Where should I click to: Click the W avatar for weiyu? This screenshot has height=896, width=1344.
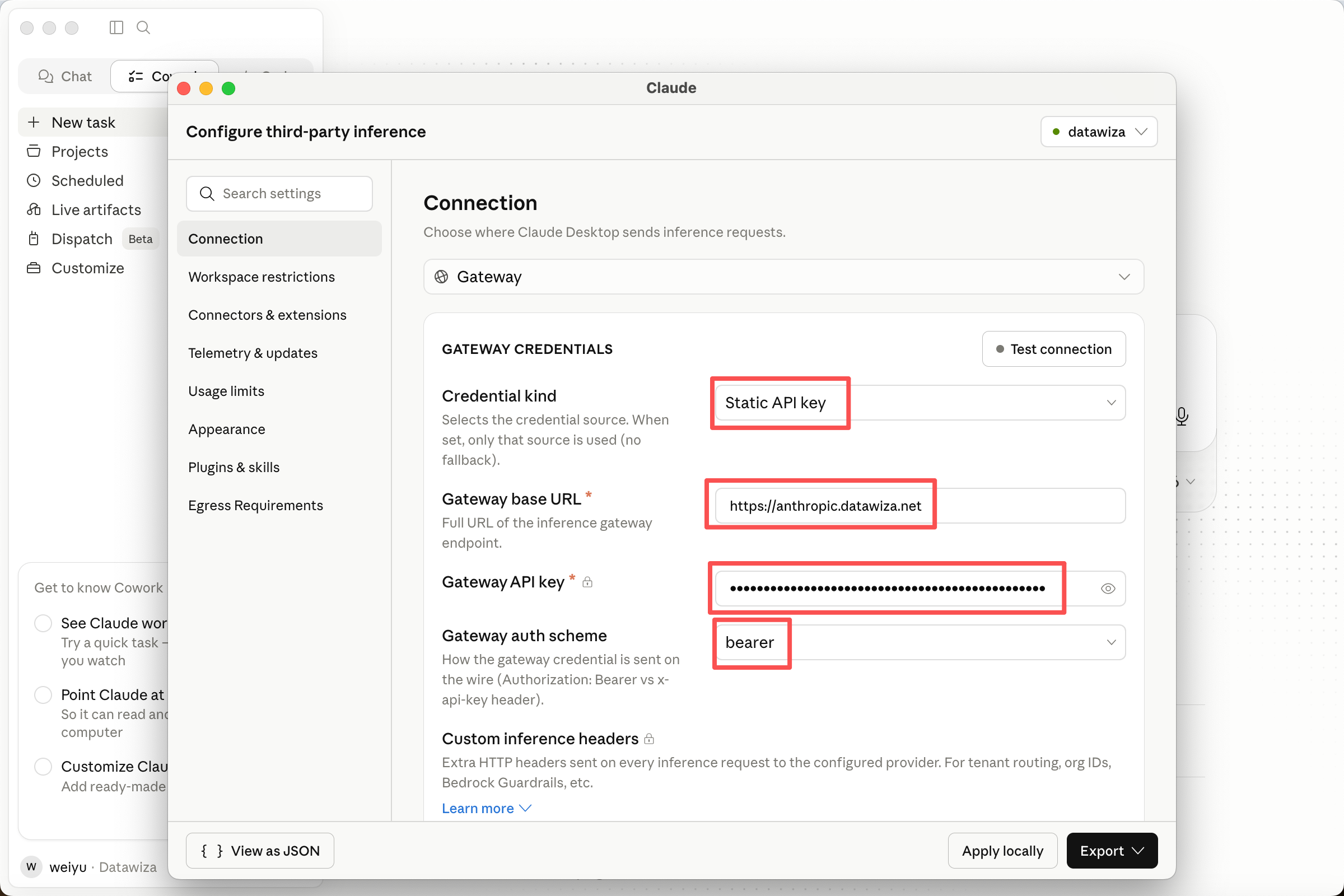[x=31, y=867]
